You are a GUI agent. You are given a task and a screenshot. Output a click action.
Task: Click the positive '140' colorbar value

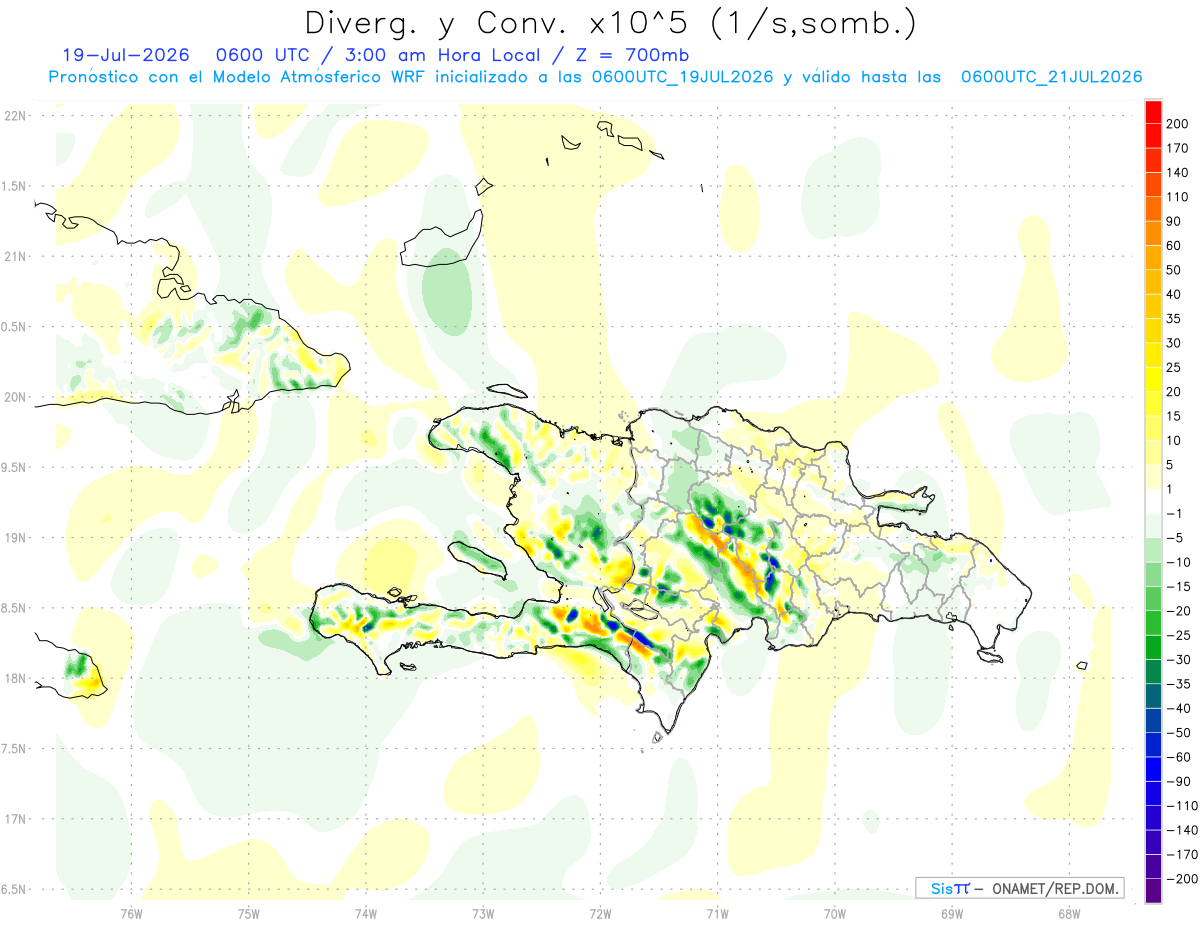1177,172
